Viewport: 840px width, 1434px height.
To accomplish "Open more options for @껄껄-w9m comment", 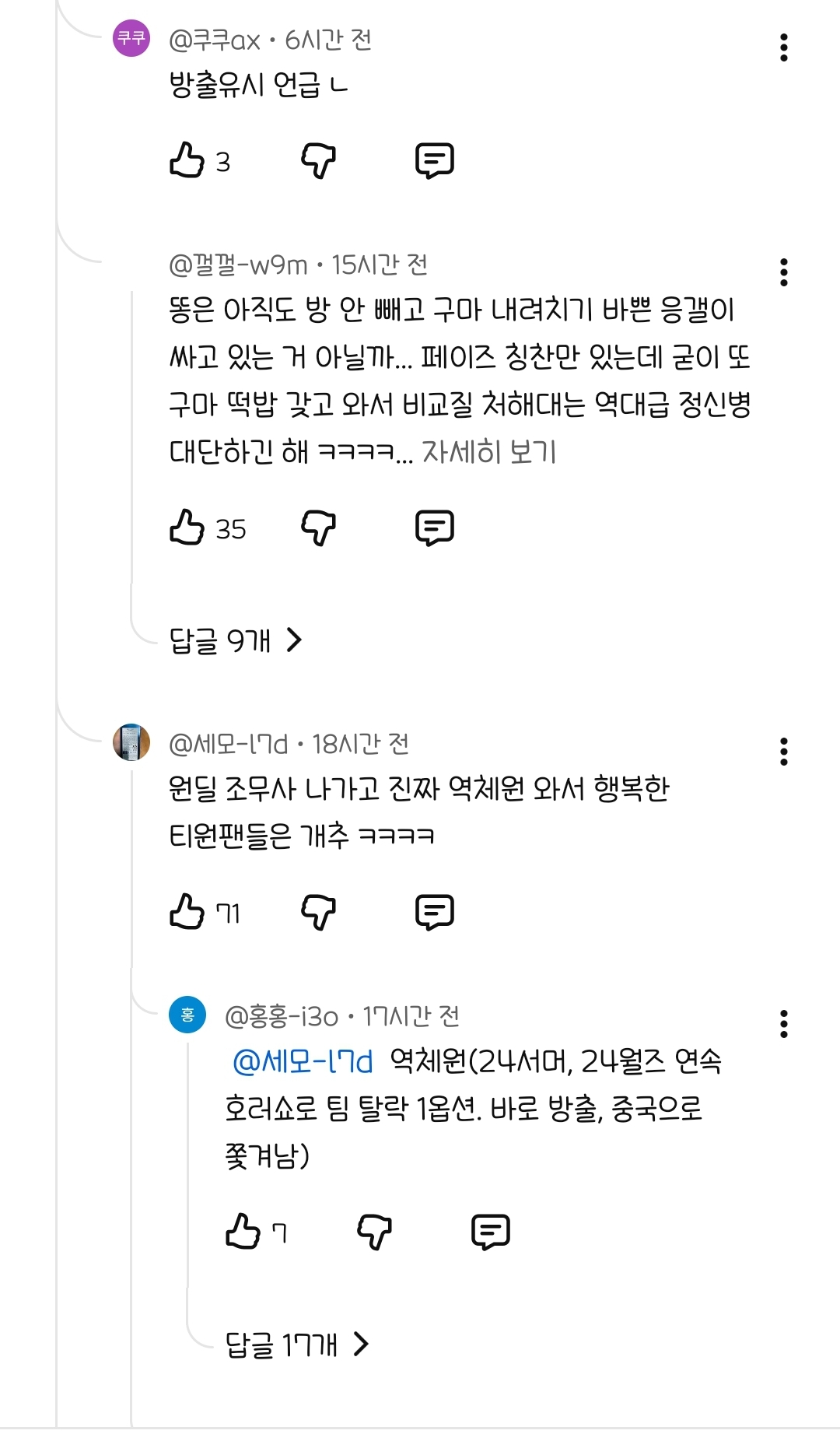I will [x=783, y=272].
